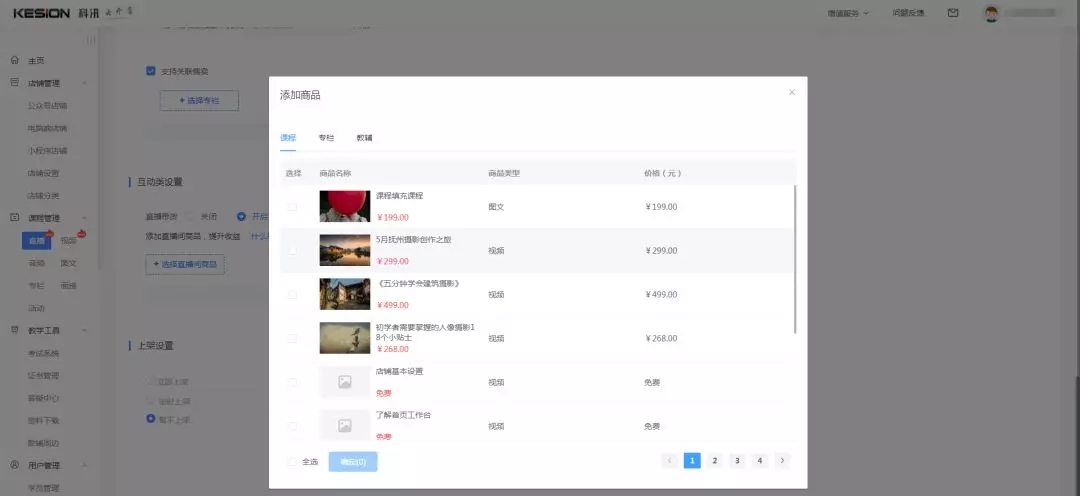The height and width of the screenshot is (496, 1080).
Task: Go to next page using right arrow
Action: tap(782, 460)
